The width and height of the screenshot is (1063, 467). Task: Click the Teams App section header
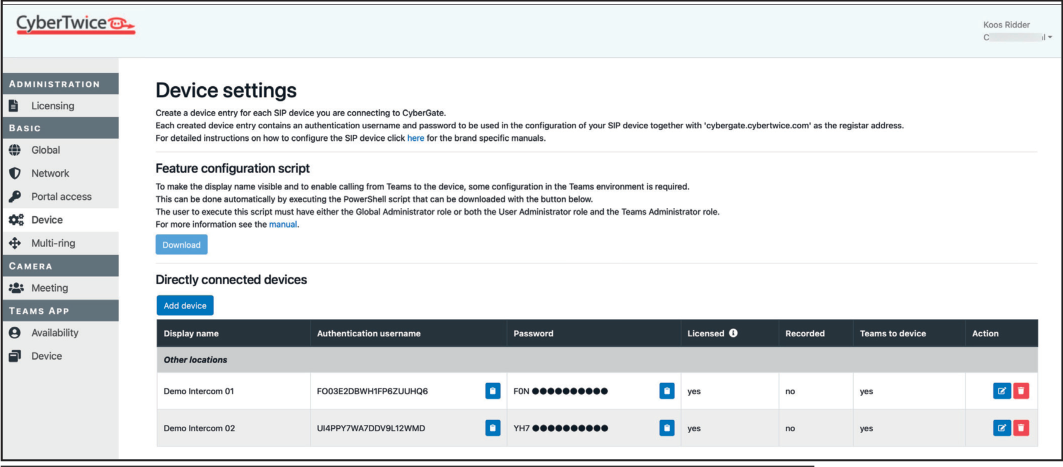60,310
